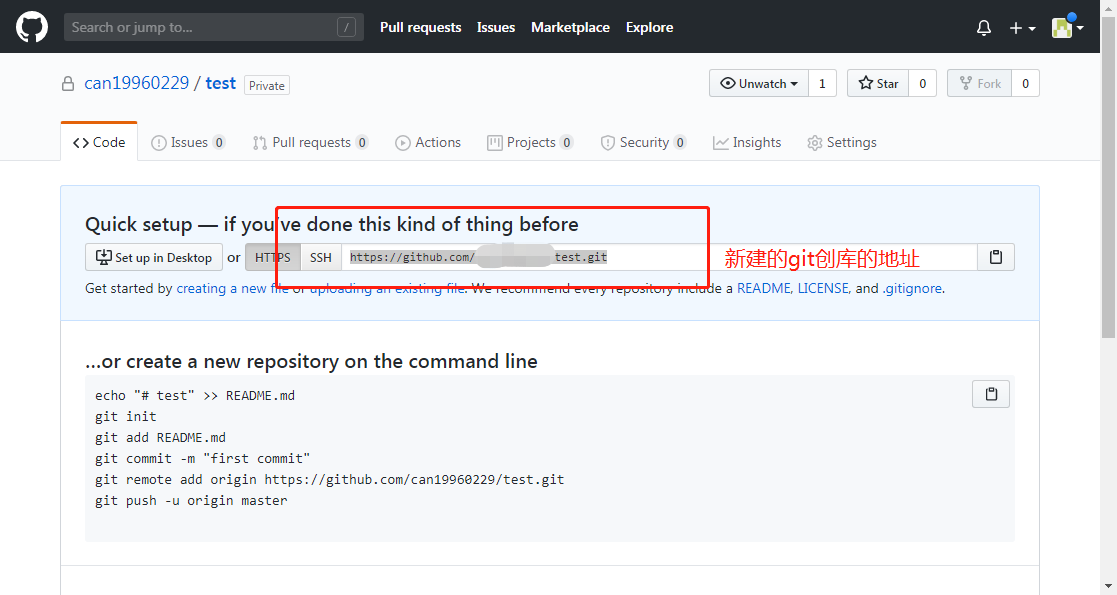Click the page vertical scrollbar thumb
The height and width of the screenshot is (595, 1117).
coord(1108,177)
